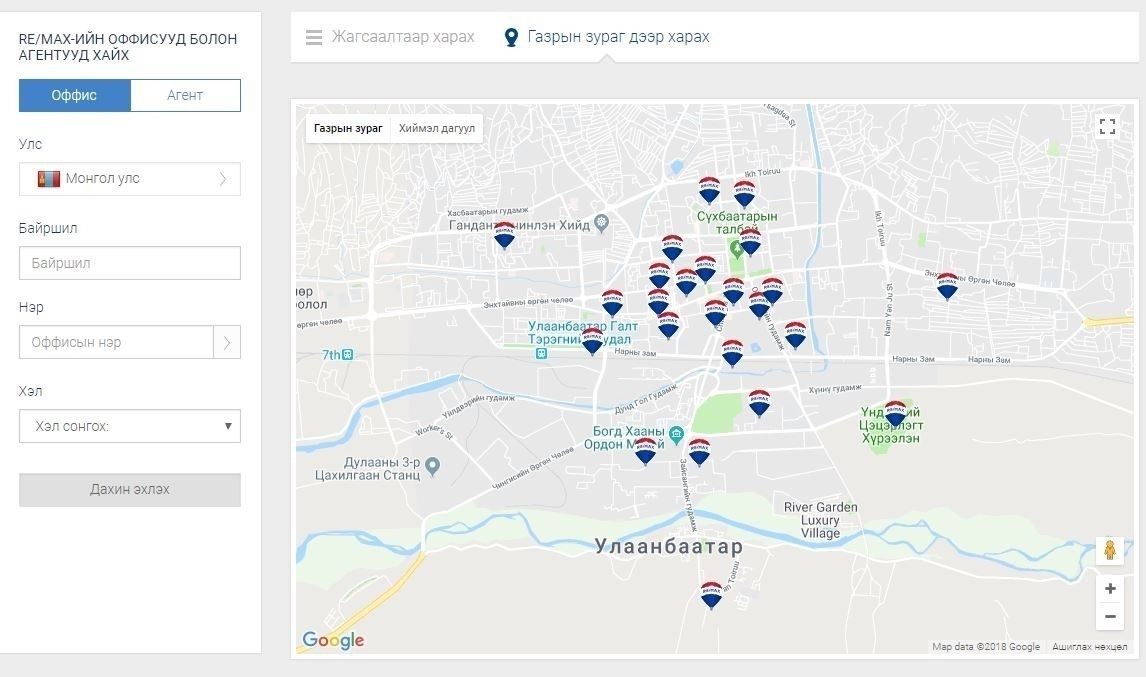This screenshot has width=1146, height=677.
Task: Zoom out the map with minus
Action: tap(1109, 616)
